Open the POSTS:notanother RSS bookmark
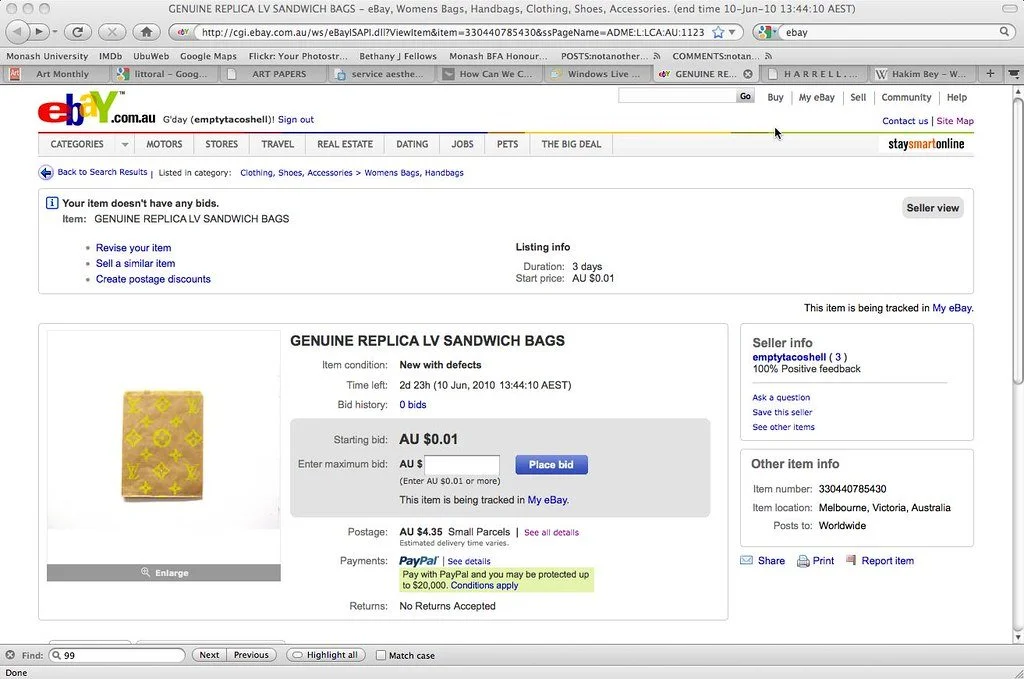The image size is (1024, 679). [x=611, y=56]
